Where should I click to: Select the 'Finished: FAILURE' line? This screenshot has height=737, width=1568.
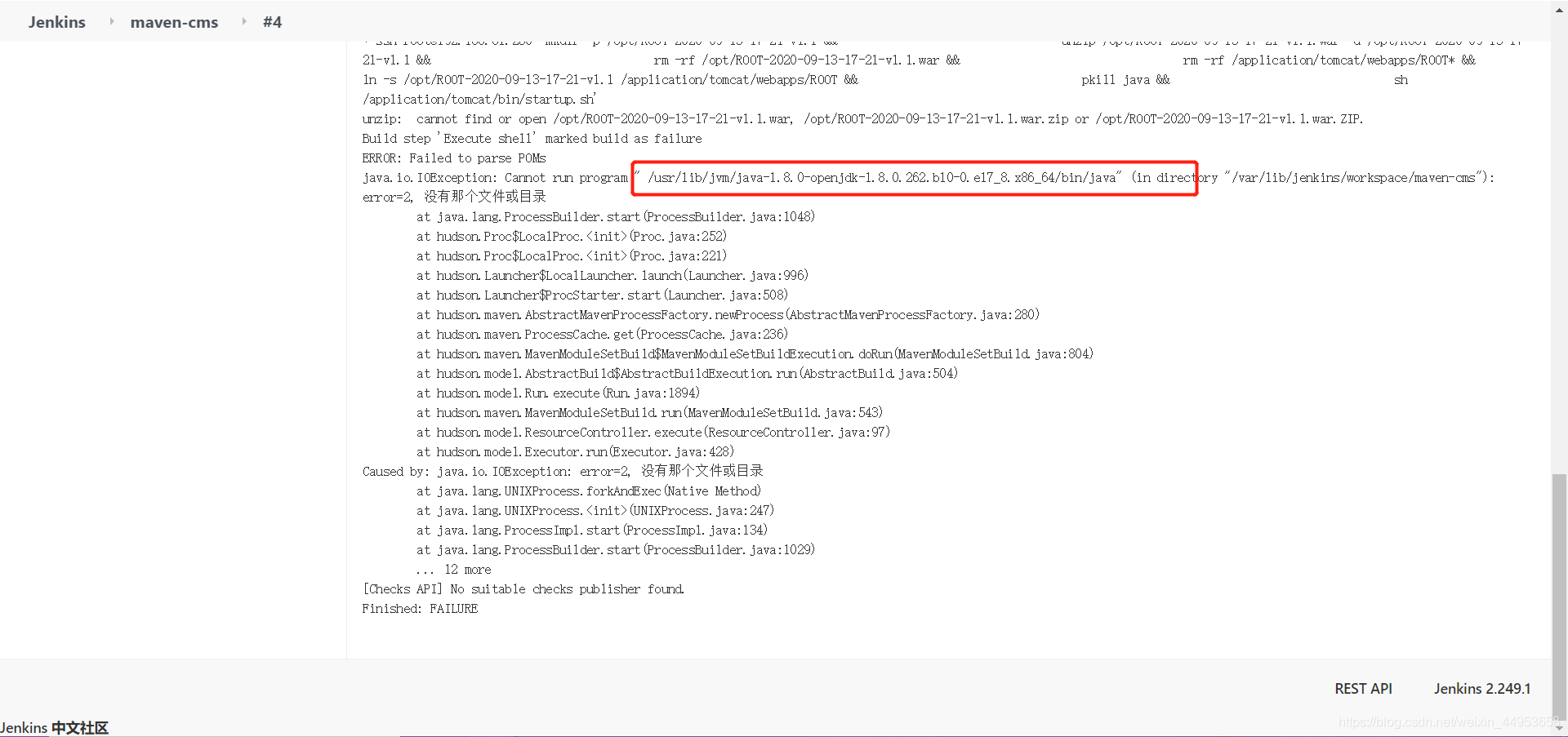pyautogui.click(x=420, y=609)
